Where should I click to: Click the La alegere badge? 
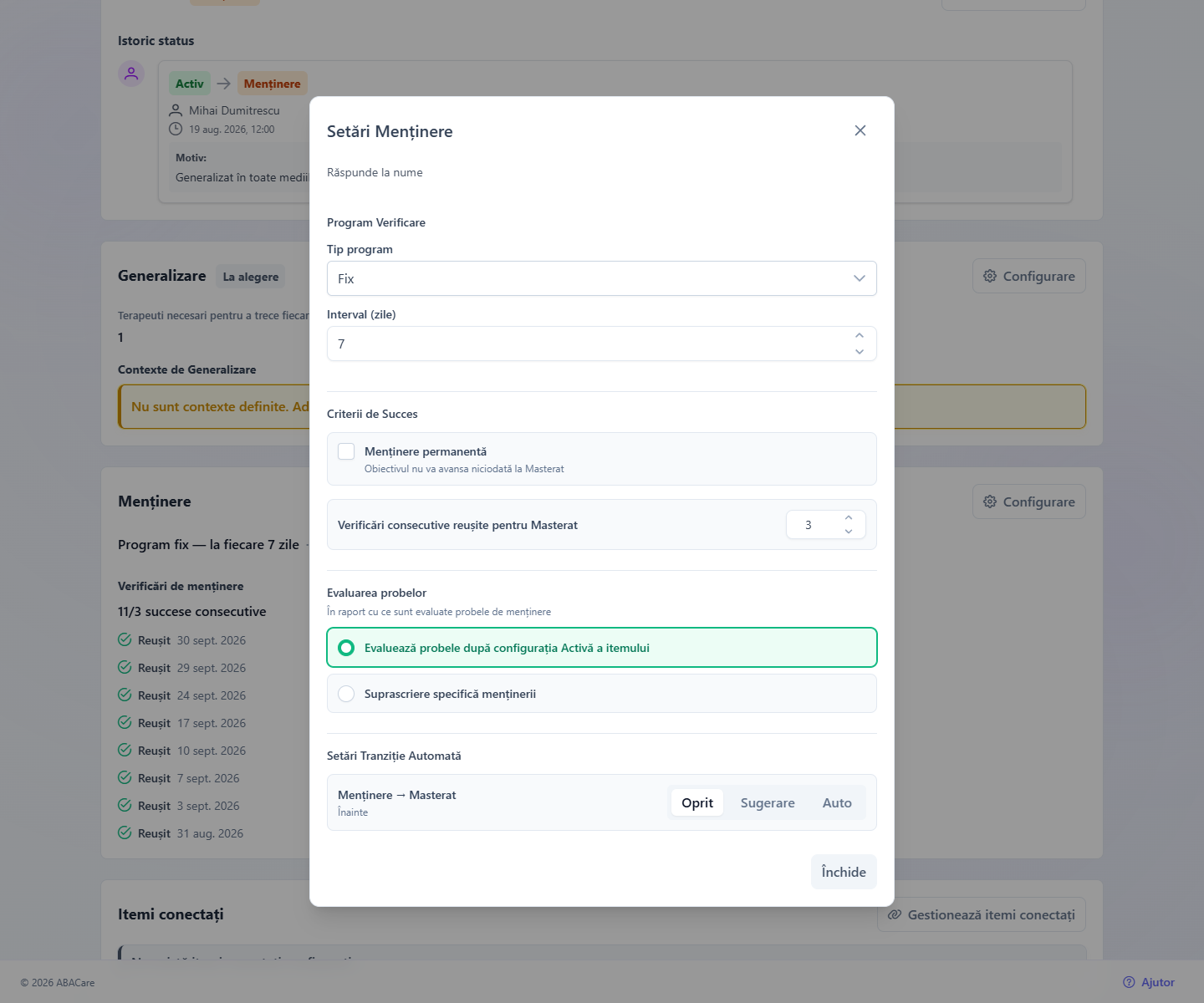coord(251,277)
